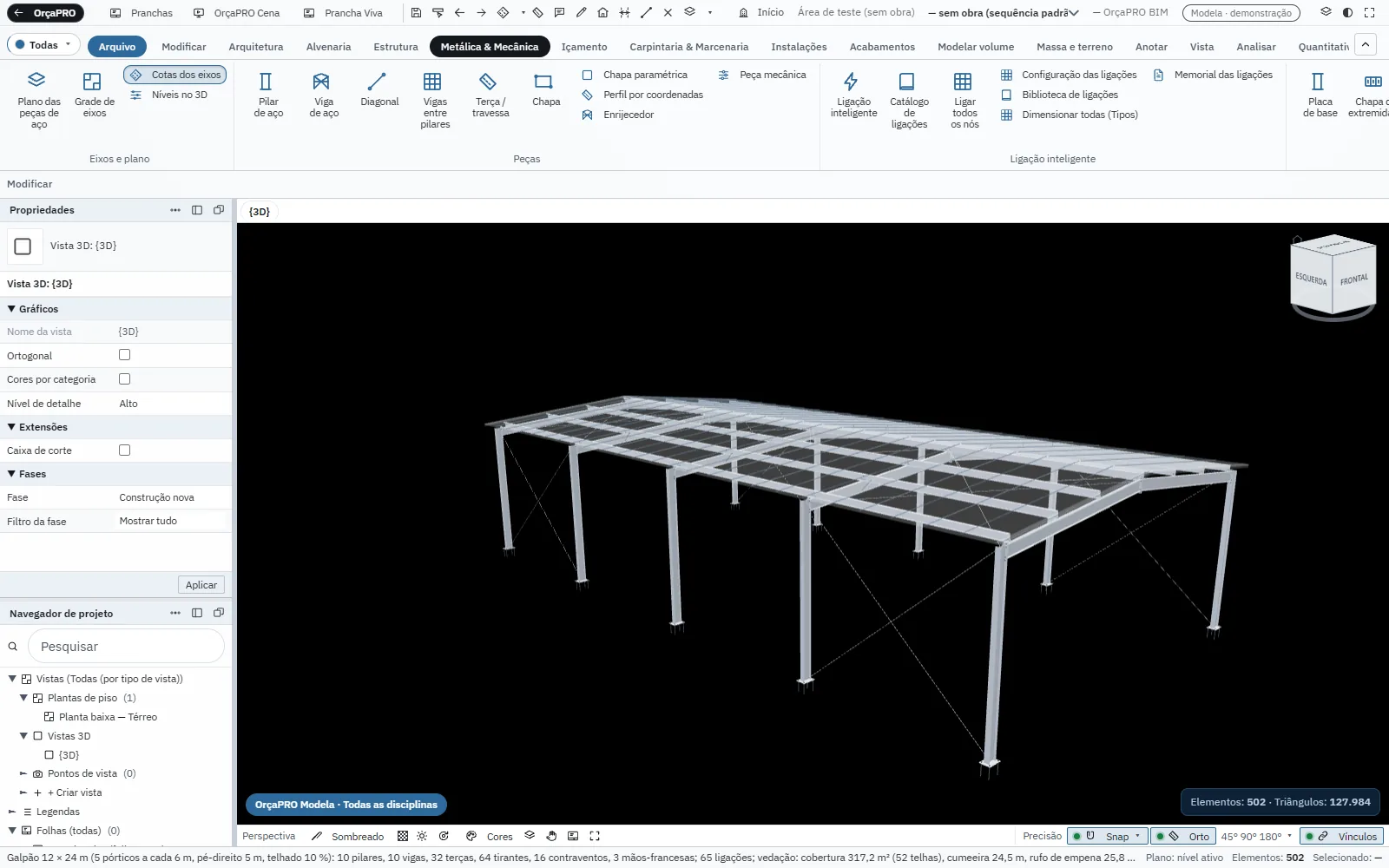Open the Arquitetura tab
Image resolution: width=1389 pixels, height=868 pixels.
(256, 47)
